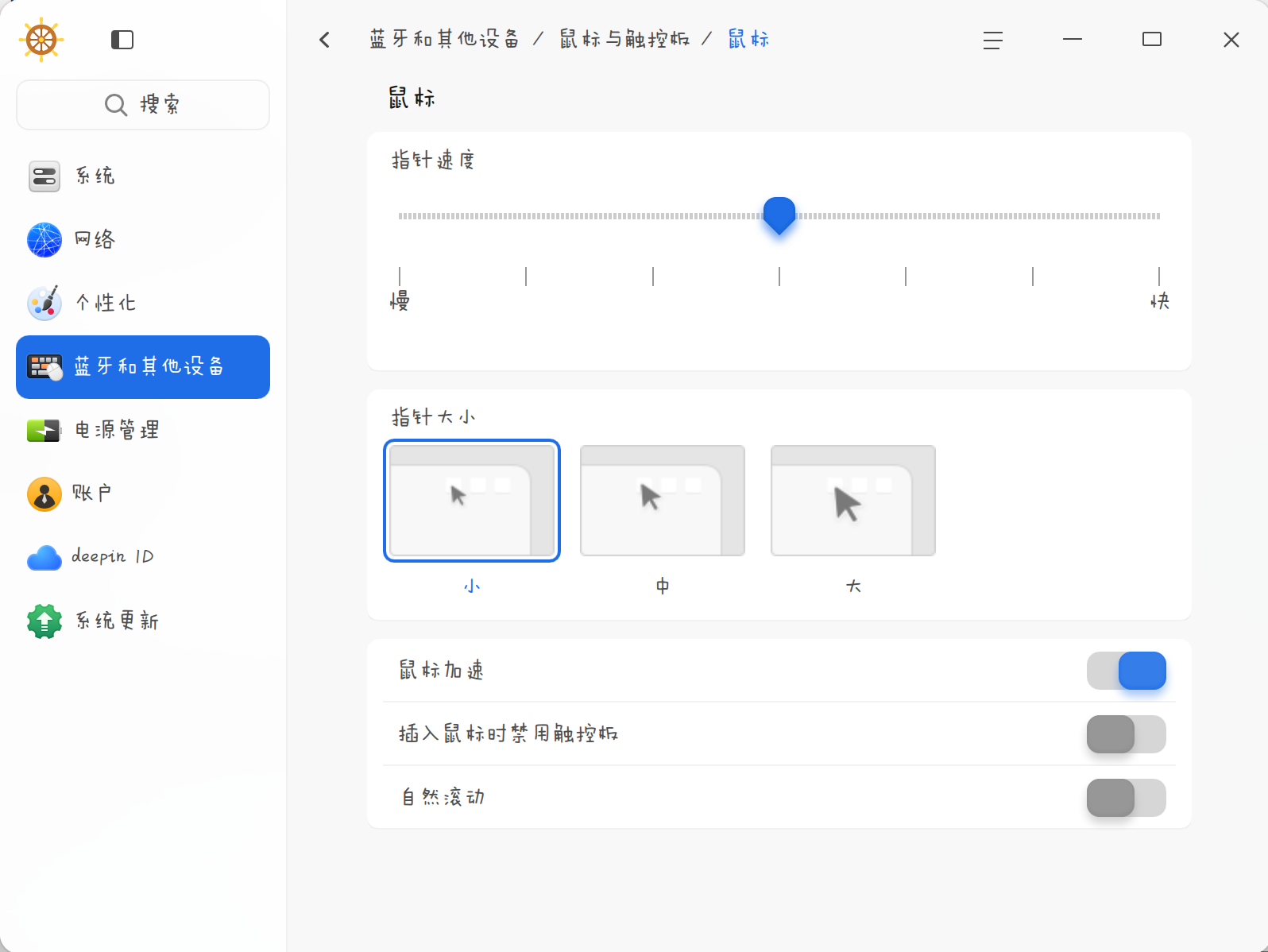Open 账户 user avatar icon
1268x952 pixels.
point(44,493)
